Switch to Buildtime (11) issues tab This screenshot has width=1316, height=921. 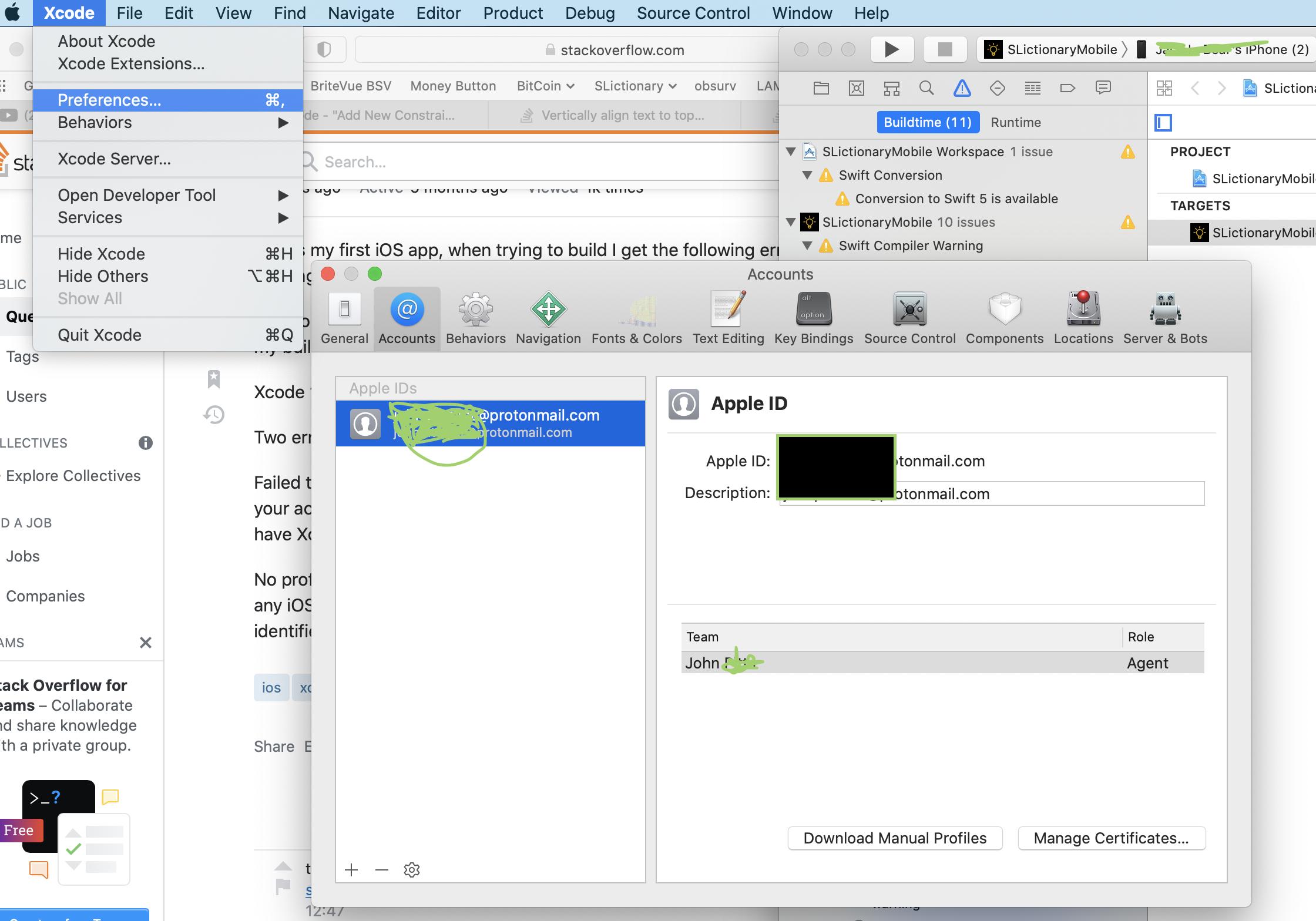point(928,122)
